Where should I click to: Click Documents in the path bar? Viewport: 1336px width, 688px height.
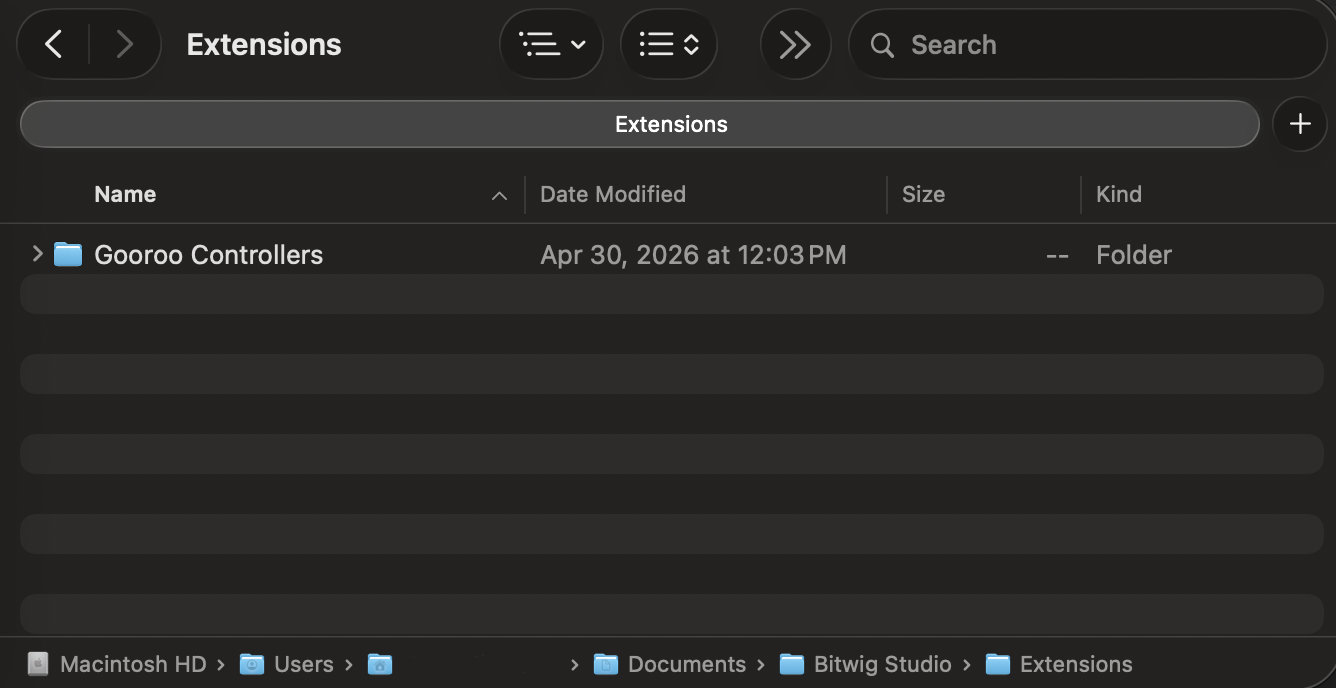[x=669, y=664]
